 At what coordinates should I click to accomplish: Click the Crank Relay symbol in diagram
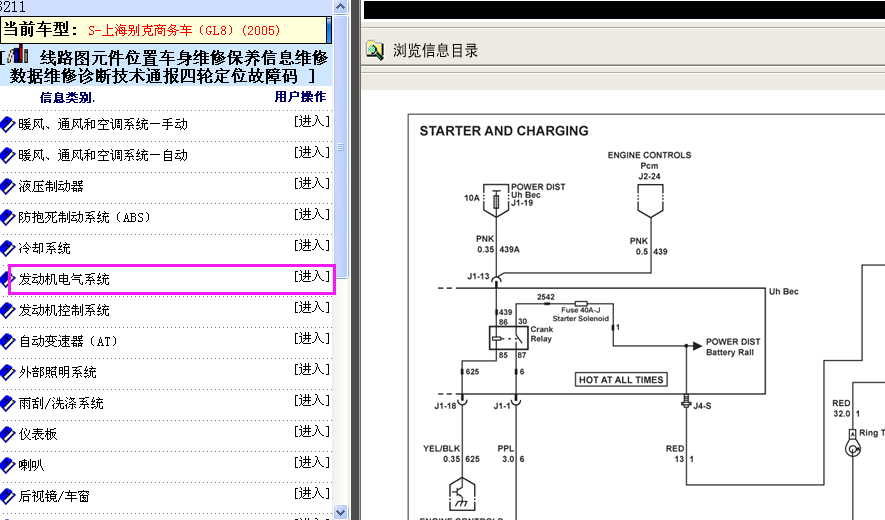(x=509, y=339)
